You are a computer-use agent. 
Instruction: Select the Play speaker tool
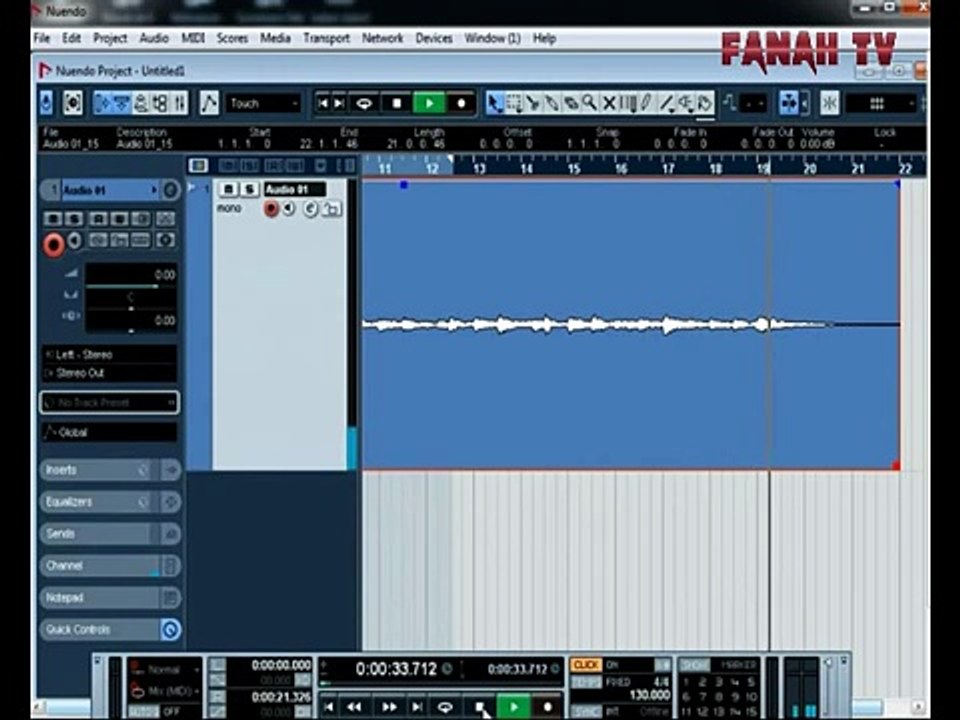click(685, 103)
